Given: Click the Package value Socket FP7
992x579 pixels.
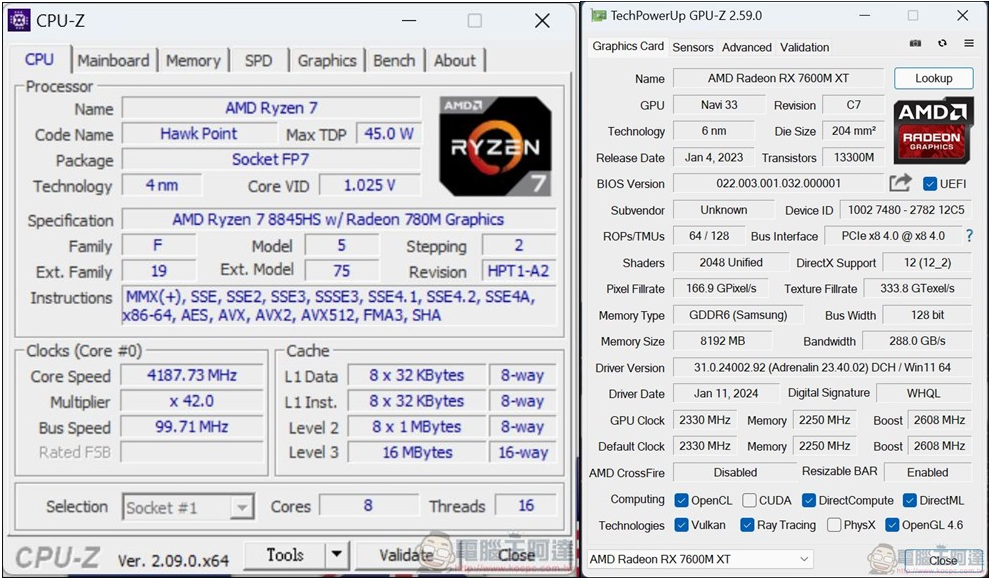Looking at the screenshot, I should [271, 159].
